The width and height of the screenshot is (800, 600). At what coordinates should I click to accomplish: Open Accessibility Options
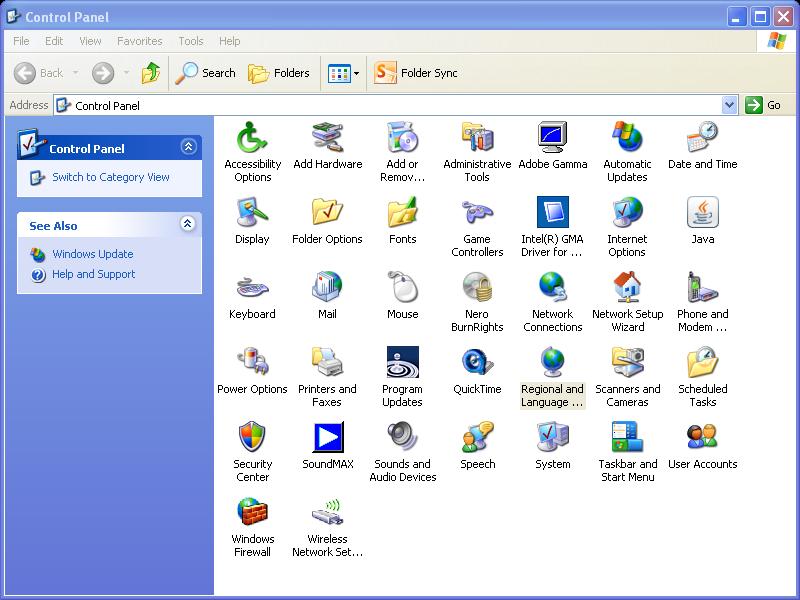[253, 152]
